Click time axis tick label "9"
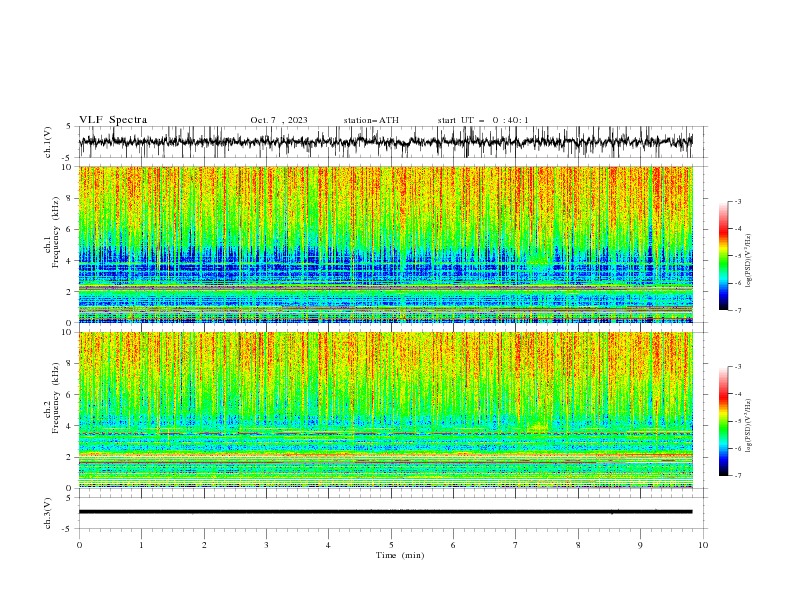 click(x=640, y=545)
